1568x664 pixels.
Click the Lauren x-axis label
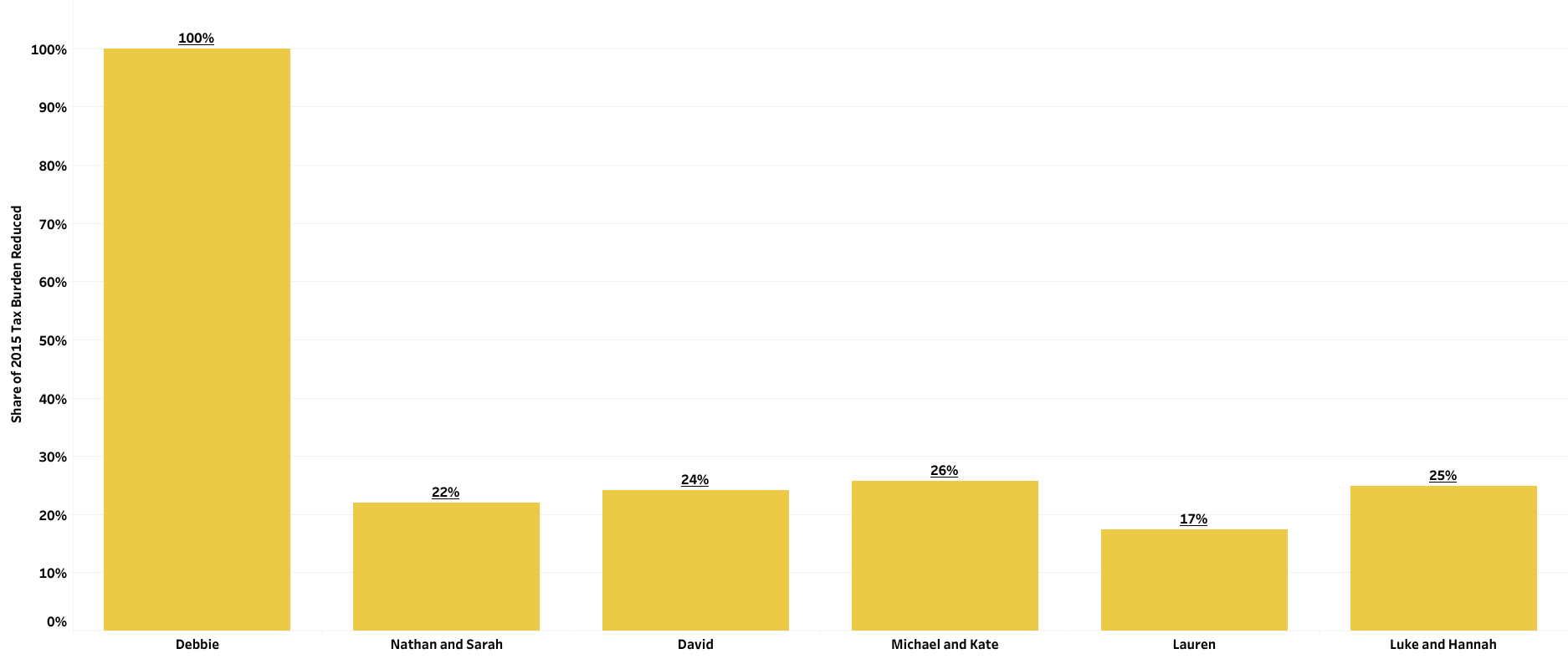(1194, 645)
